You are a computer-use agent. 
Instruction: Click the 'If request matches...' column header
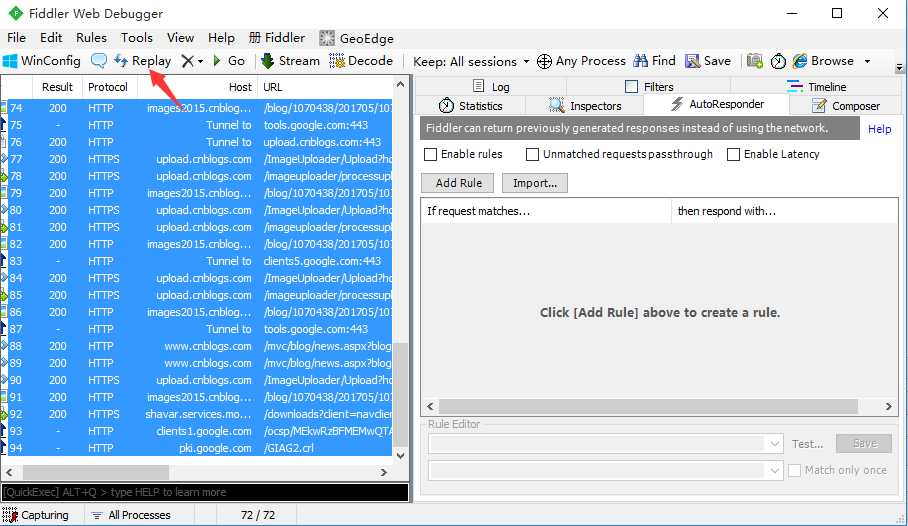click(546, 211)
